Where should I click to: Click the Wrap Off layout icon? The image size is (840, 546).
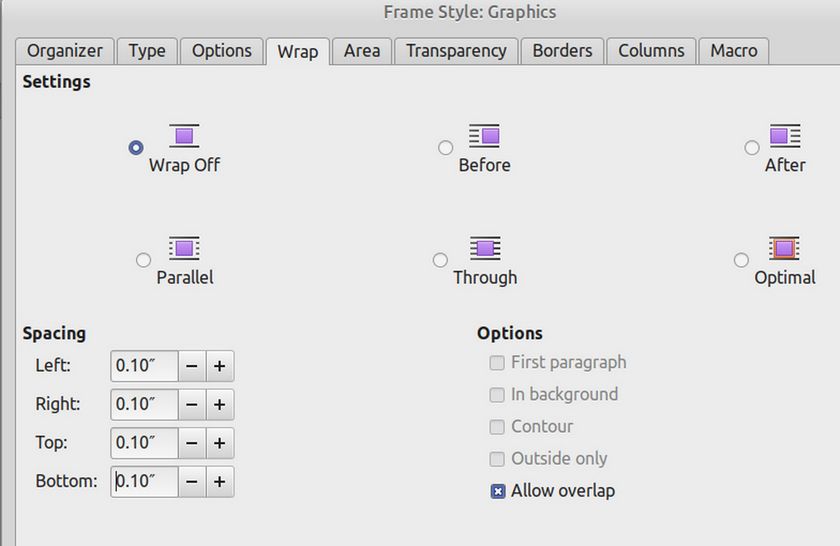point(184,136)
